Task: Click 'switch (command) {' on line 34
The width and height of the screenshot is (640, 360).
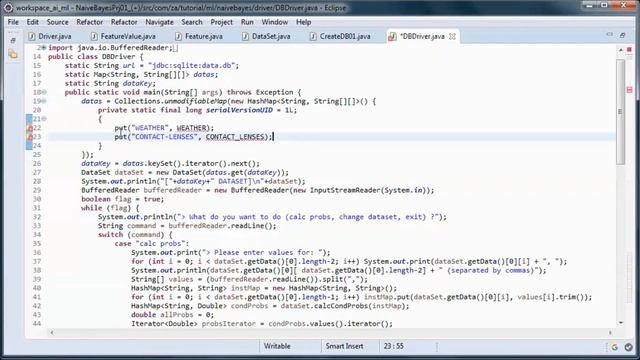Action: 135,235
